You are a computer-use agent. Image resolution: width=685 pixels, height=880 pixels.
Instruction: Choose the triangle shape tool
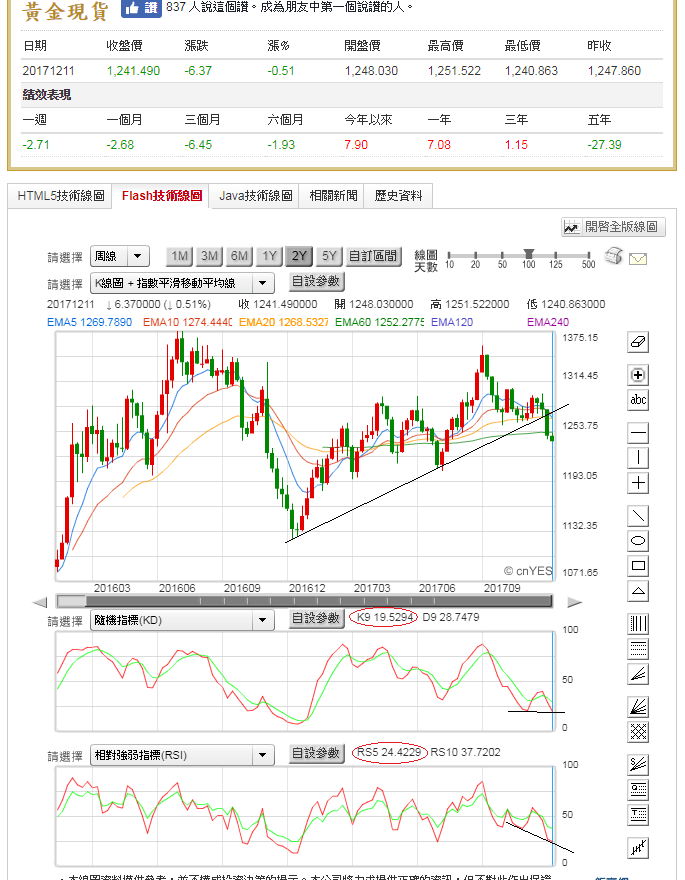[638, 591]
